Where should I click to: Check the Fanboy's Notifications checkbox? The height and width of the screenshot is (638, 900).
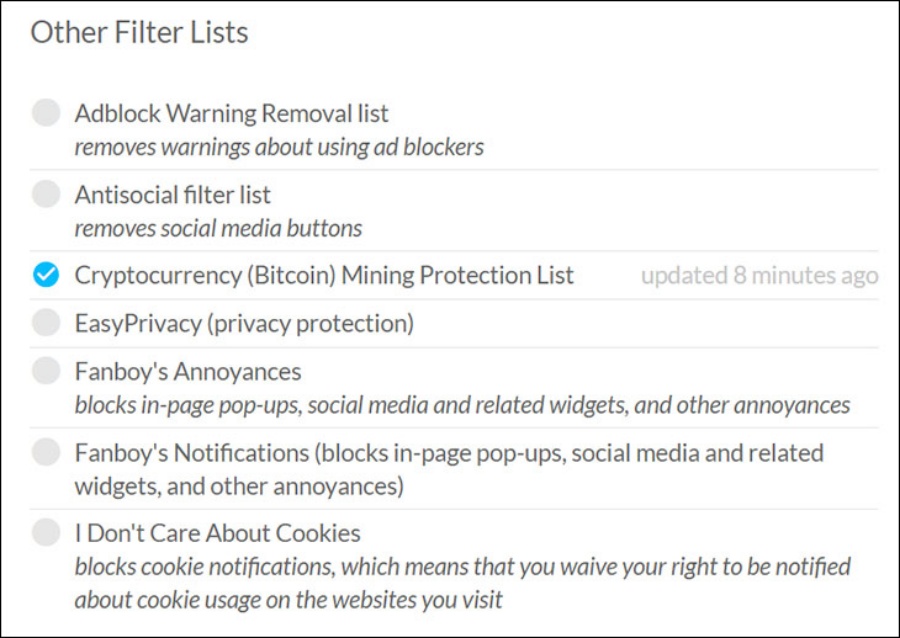(46, 453)
